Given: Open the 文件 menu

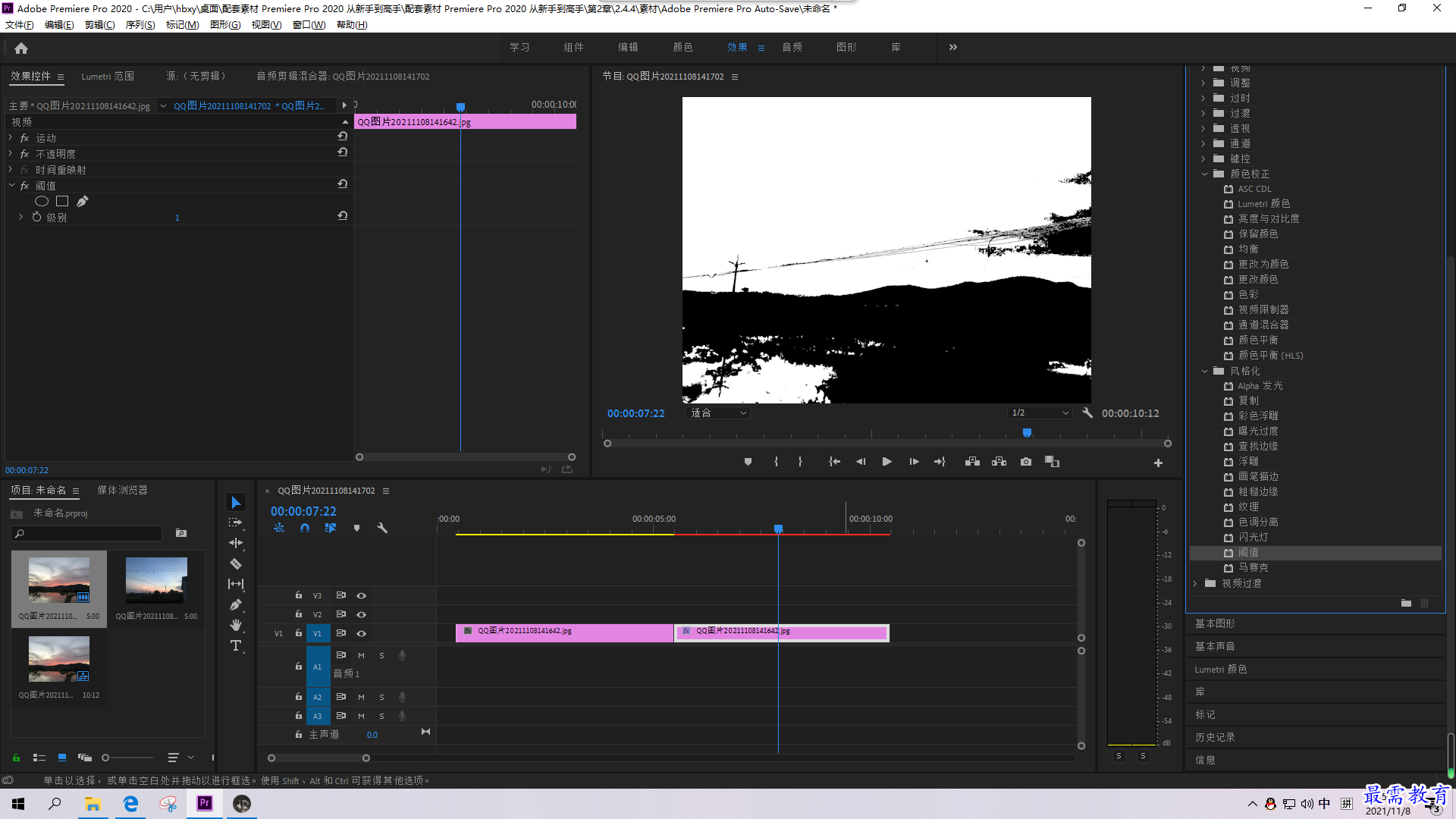Looking at the screenshot, I should [x=20, y=25].
